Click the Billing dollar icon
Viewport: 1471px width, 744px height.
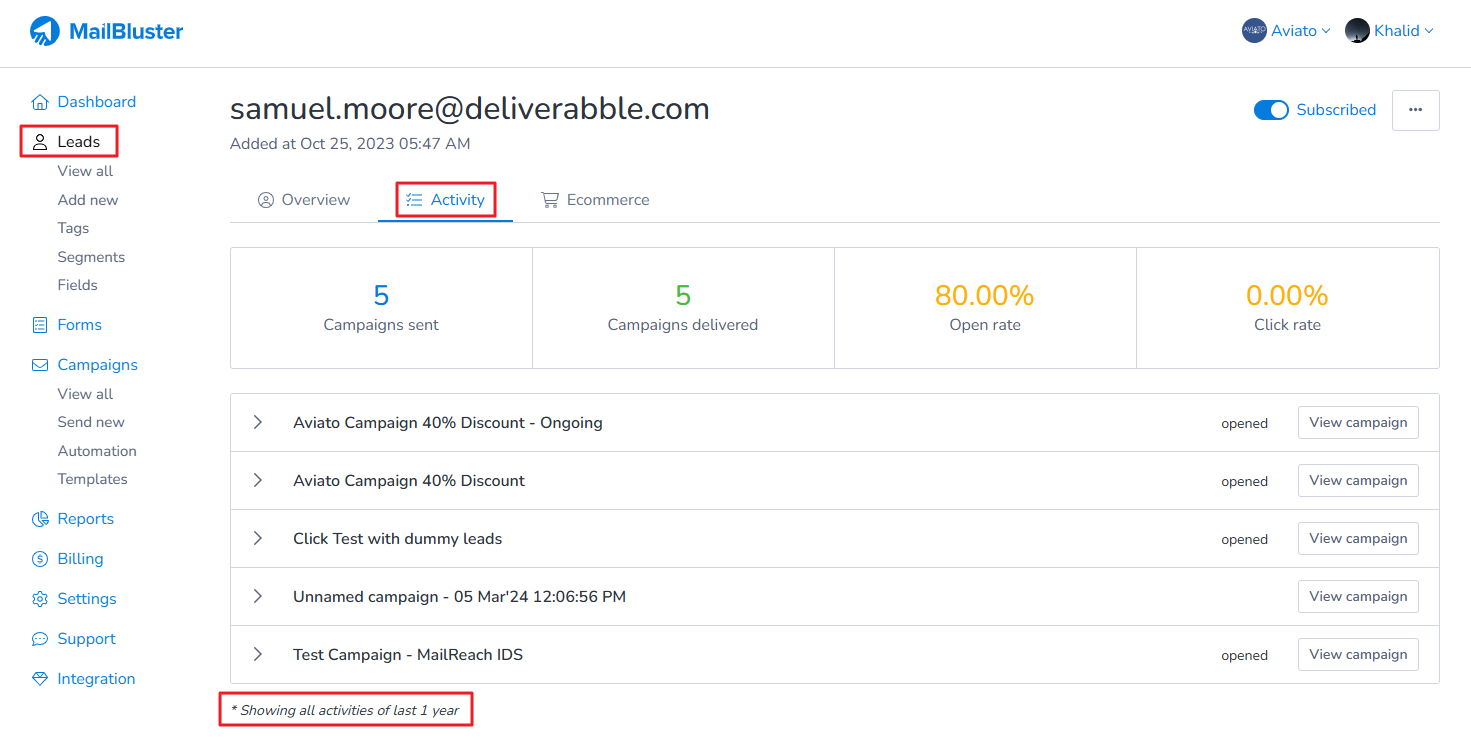pyautogui.click(x=40, y=559)
